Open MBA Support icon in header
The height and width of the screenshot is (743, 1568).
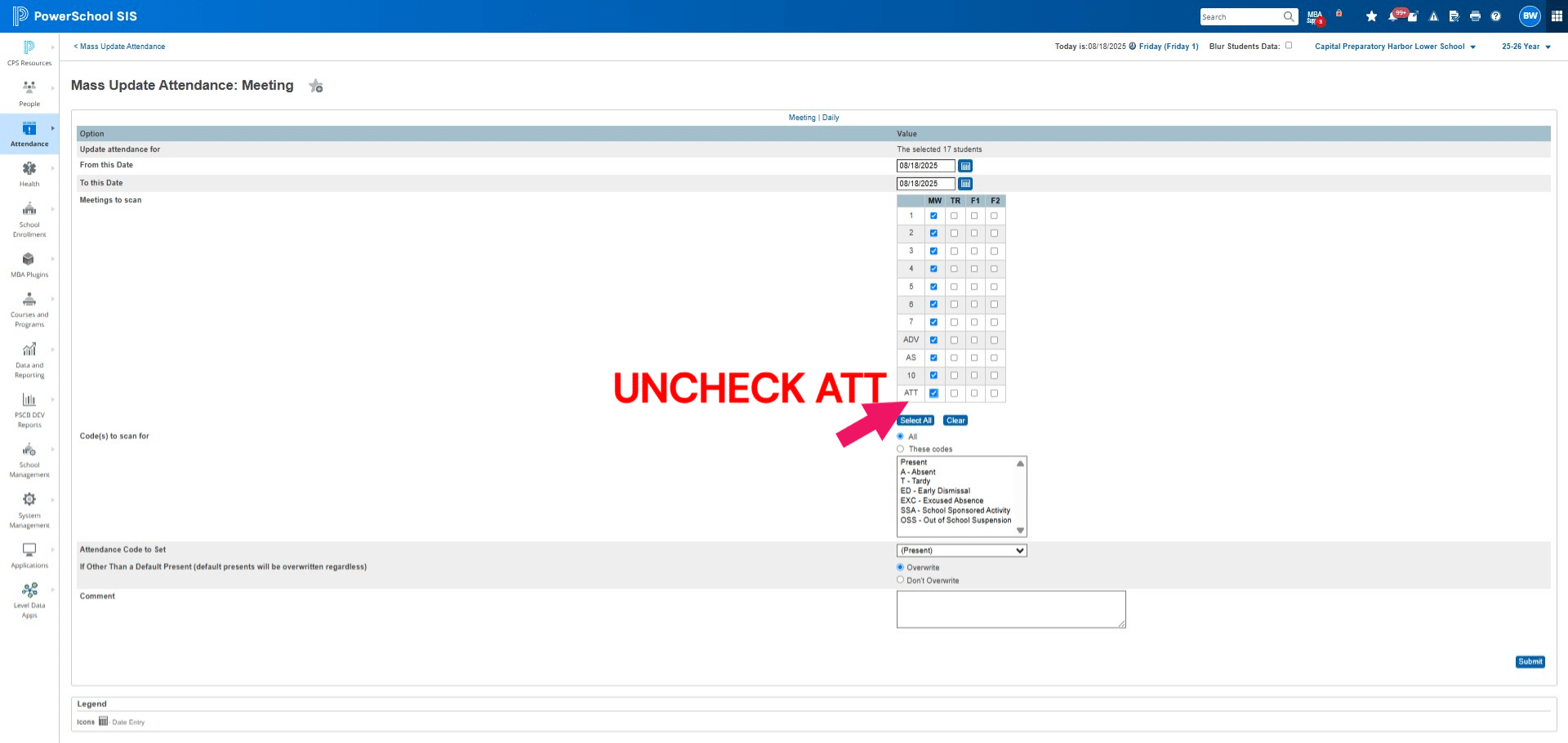pos(1316,16)
